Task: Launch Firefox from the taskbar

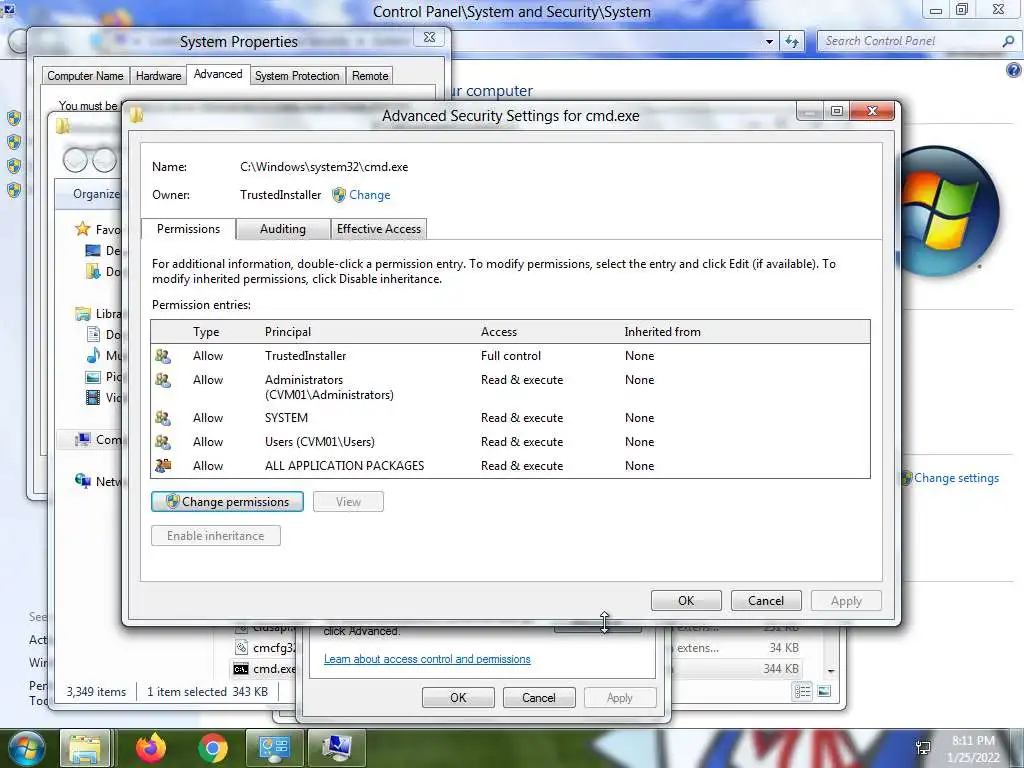Action: point(151,748)
